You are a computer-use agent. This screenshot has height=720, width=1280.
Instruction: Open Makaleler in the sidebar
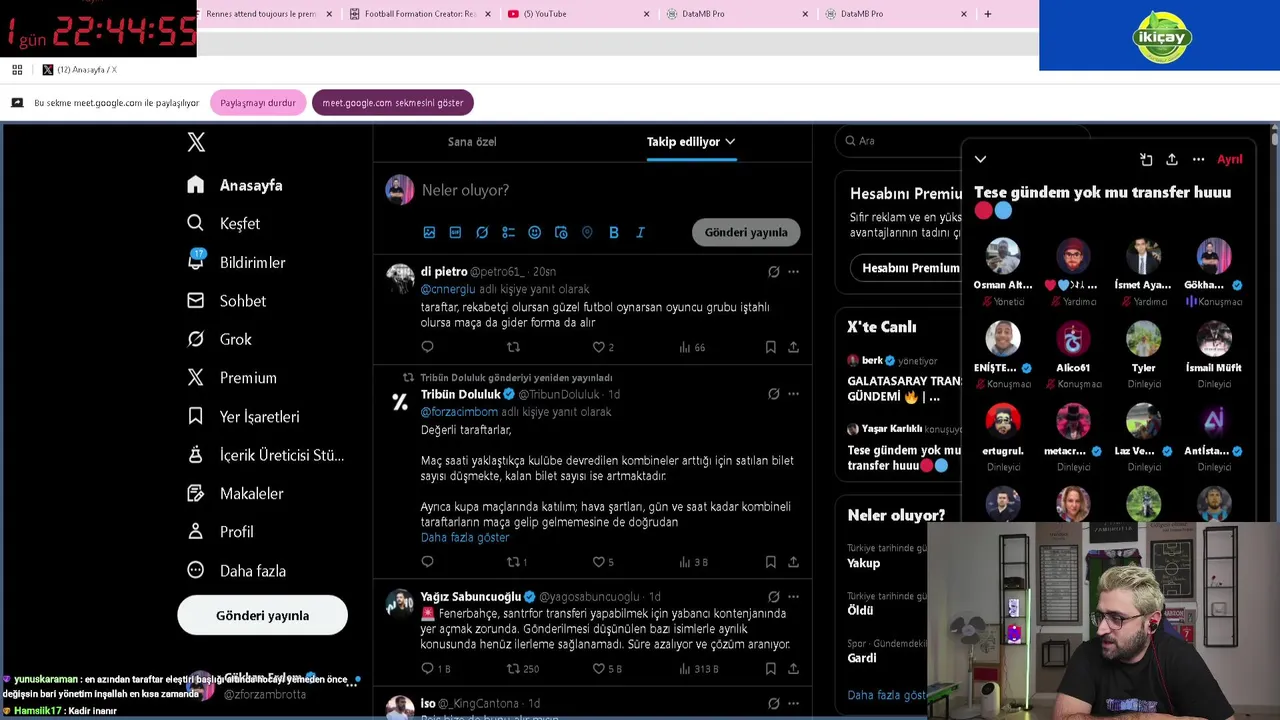235,493
